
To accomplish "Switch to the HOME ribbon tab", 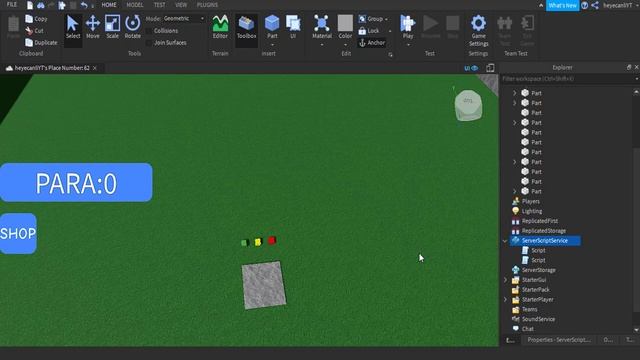I will pyautogui.click(x=109, y=5).
